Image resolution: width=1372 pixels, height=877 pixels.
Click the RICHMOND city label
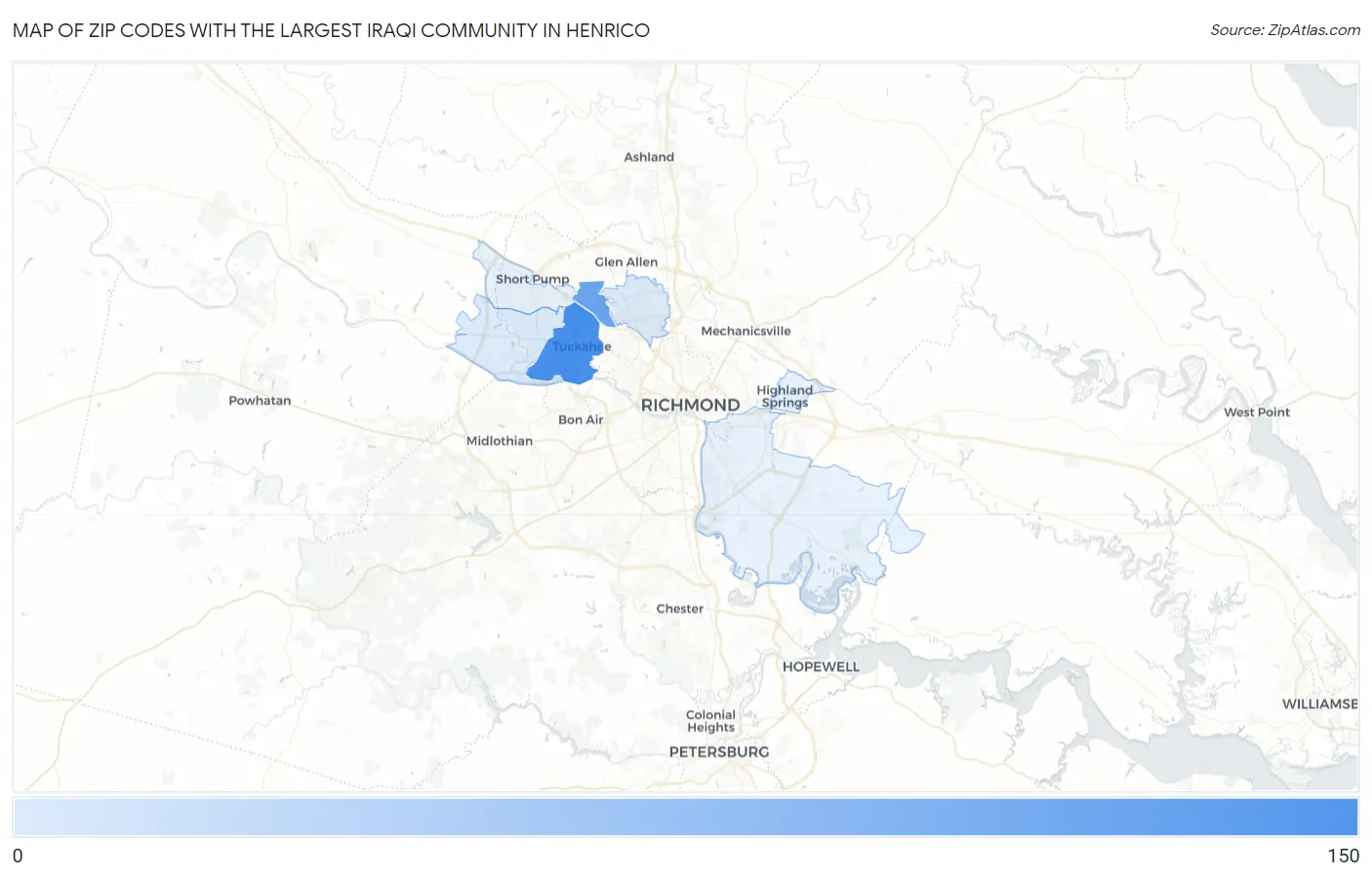tap(690, 405)
